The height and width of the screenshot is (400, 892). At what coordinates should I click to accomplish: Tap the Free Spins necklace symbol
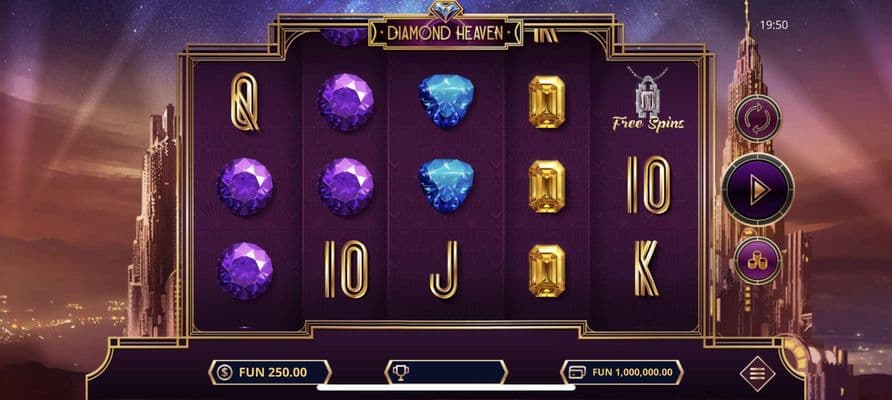tap(648, 99)
